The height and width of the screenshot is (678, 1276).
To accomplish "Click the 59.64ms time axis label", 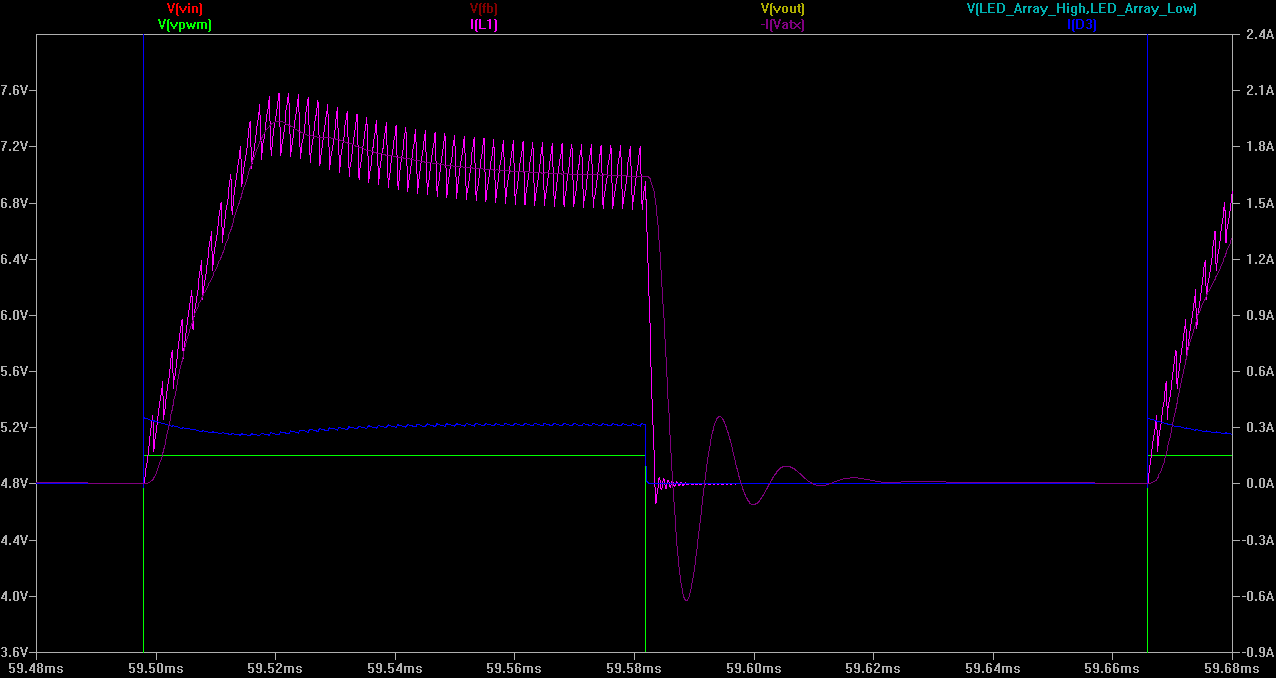I will coord(992,668).
